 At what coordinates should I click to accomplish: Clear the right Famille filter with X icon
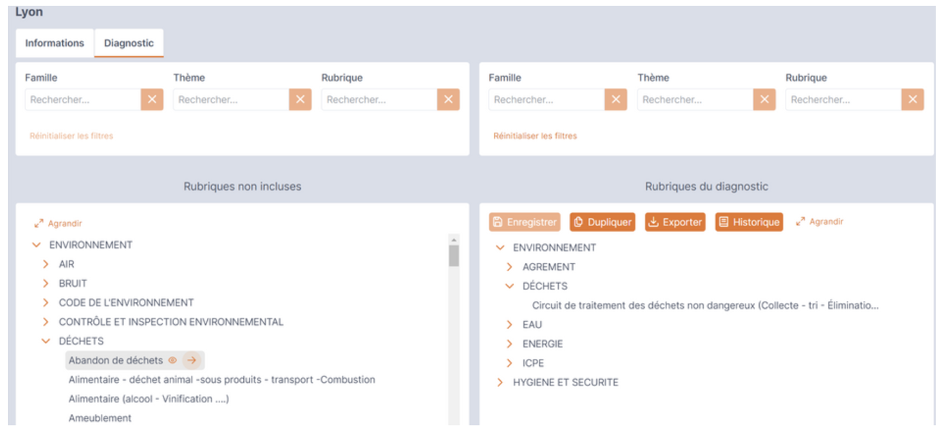[x=616, y=100]
